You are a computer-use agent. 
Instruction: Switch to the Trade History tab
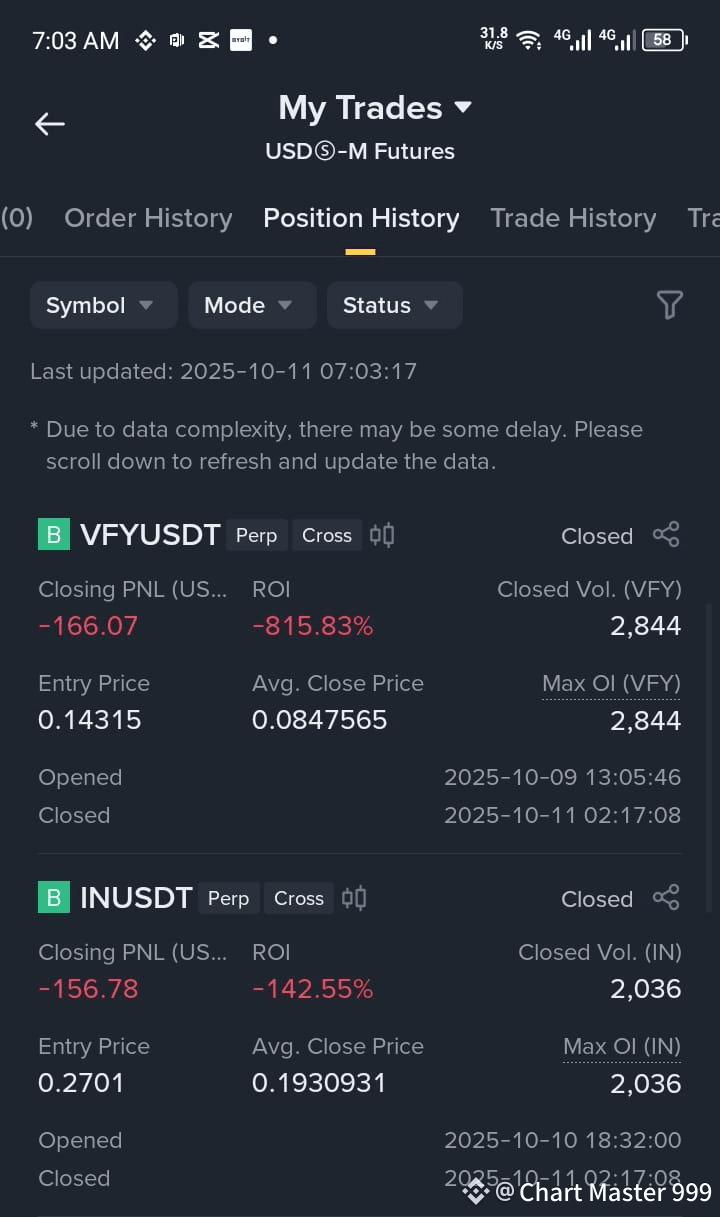pos(573,218)
